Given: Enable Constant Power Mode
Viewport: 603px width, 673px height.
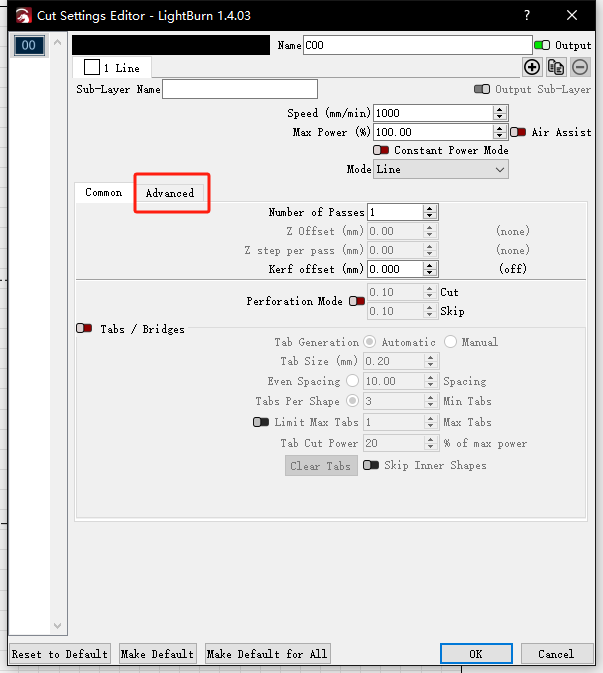Looking at the screenshot, I should click(381, 150).
